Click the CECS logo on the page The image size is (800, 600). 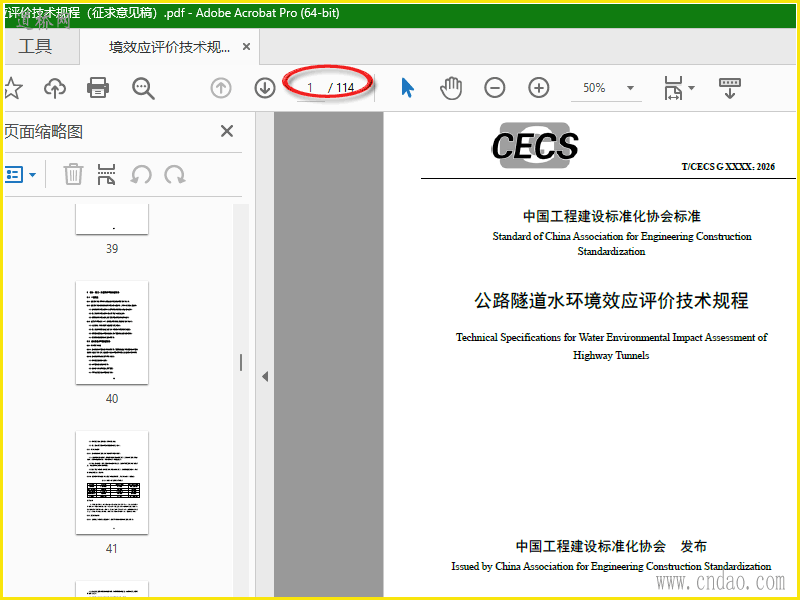[x=535, y=145]
